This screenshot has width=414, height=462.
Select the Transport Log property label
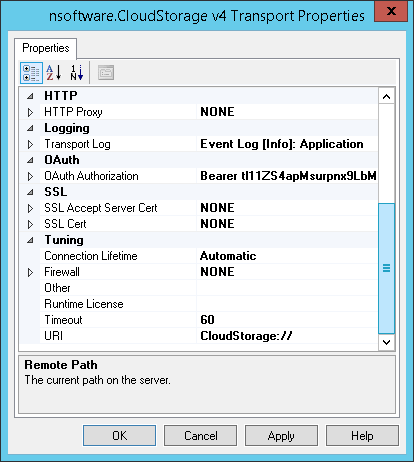pos(77,144)
